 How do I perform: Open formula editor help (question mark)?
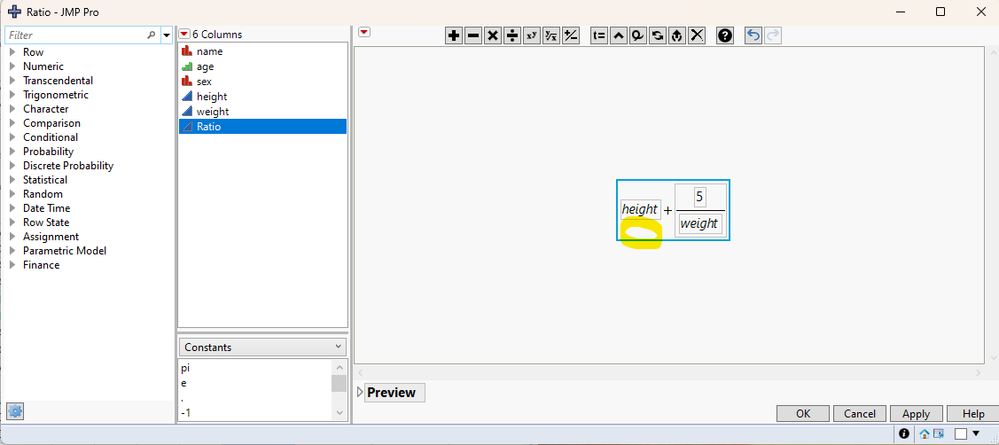click(725, 36)
